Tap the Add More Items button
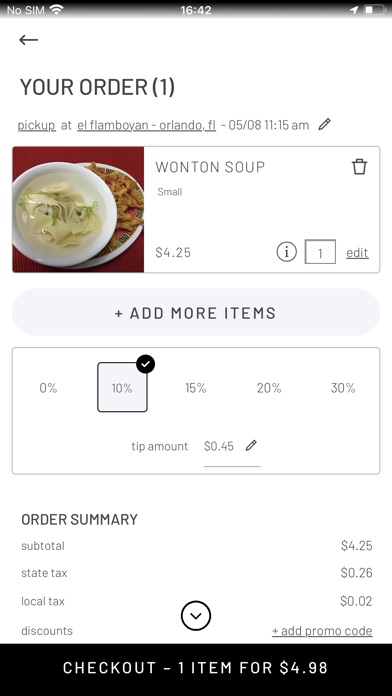The image size is (392, 696). (x=196, y=312)
